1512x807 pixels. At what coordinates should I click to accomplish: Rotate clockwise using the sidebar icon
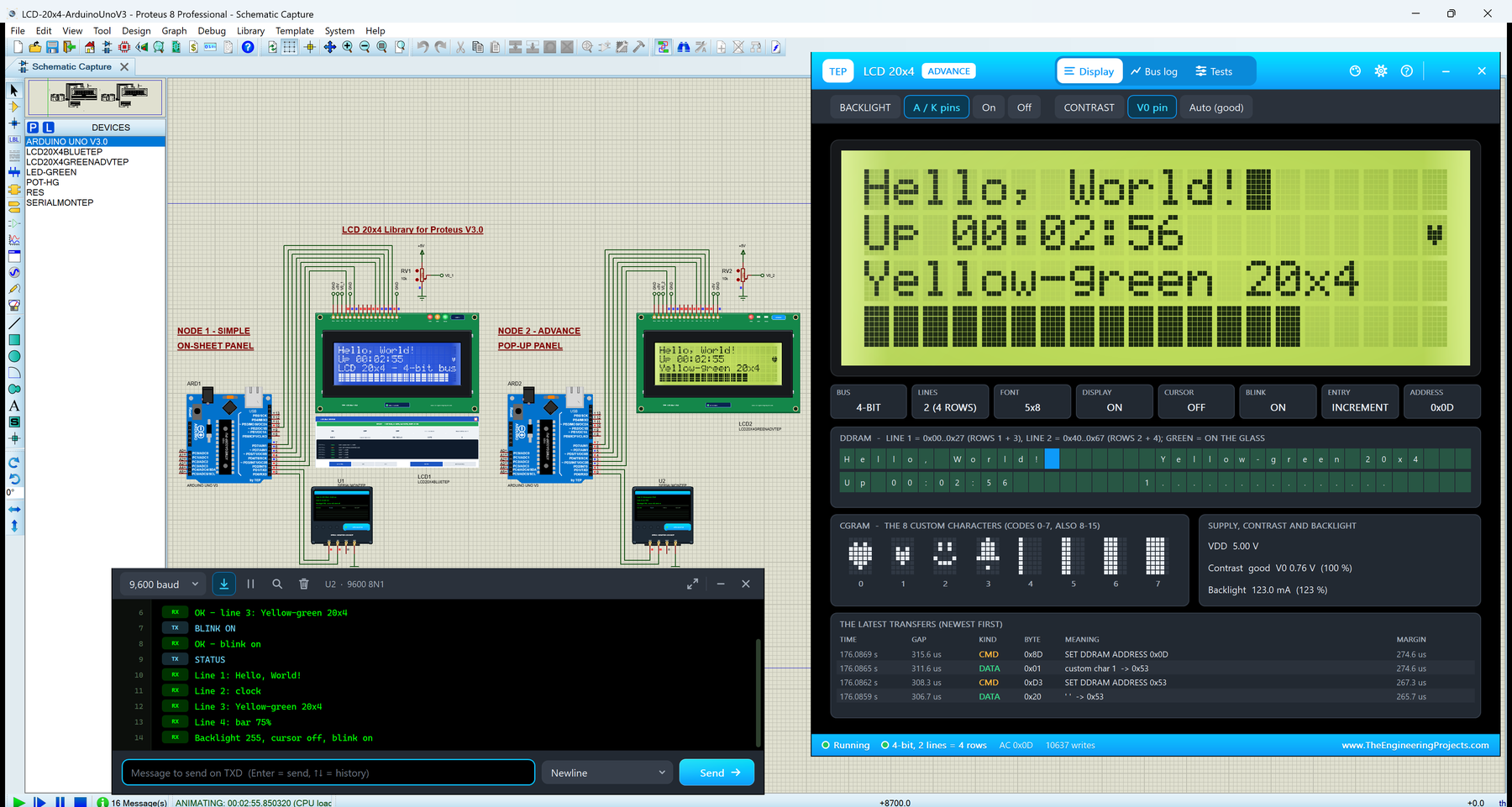click(x=13, y=463)
